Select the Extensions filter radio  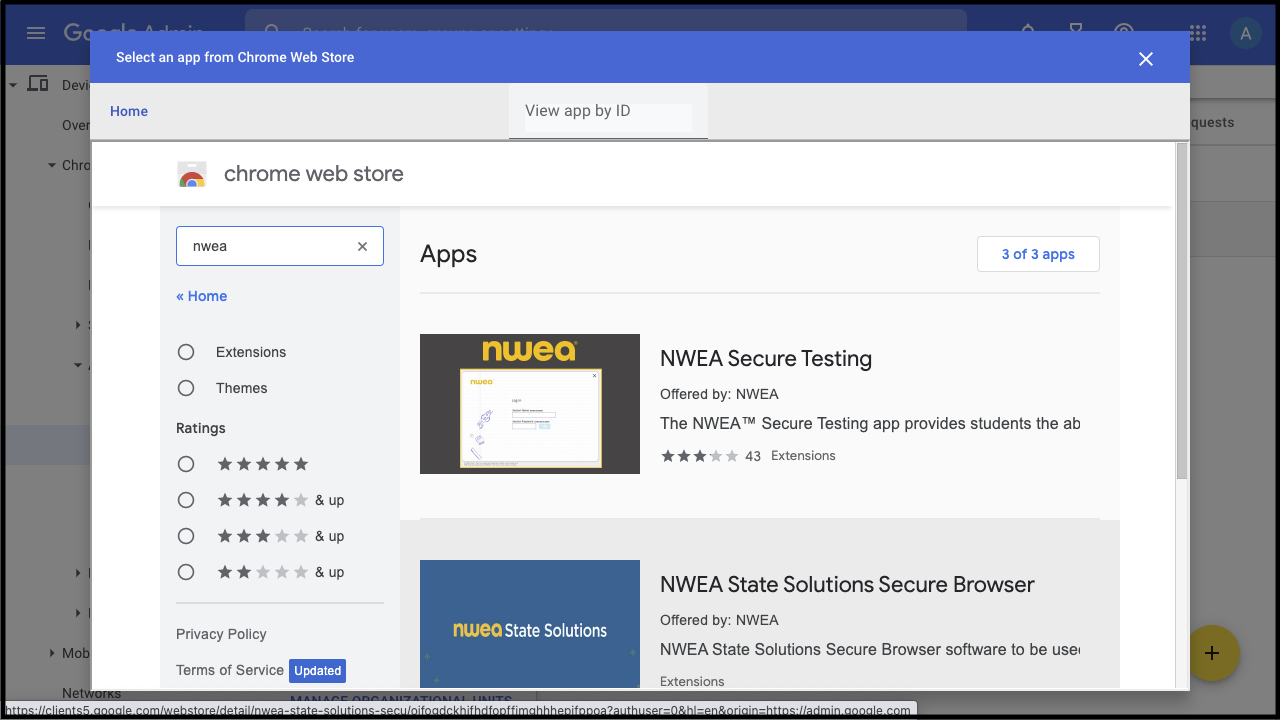click(x=186, y=352)
